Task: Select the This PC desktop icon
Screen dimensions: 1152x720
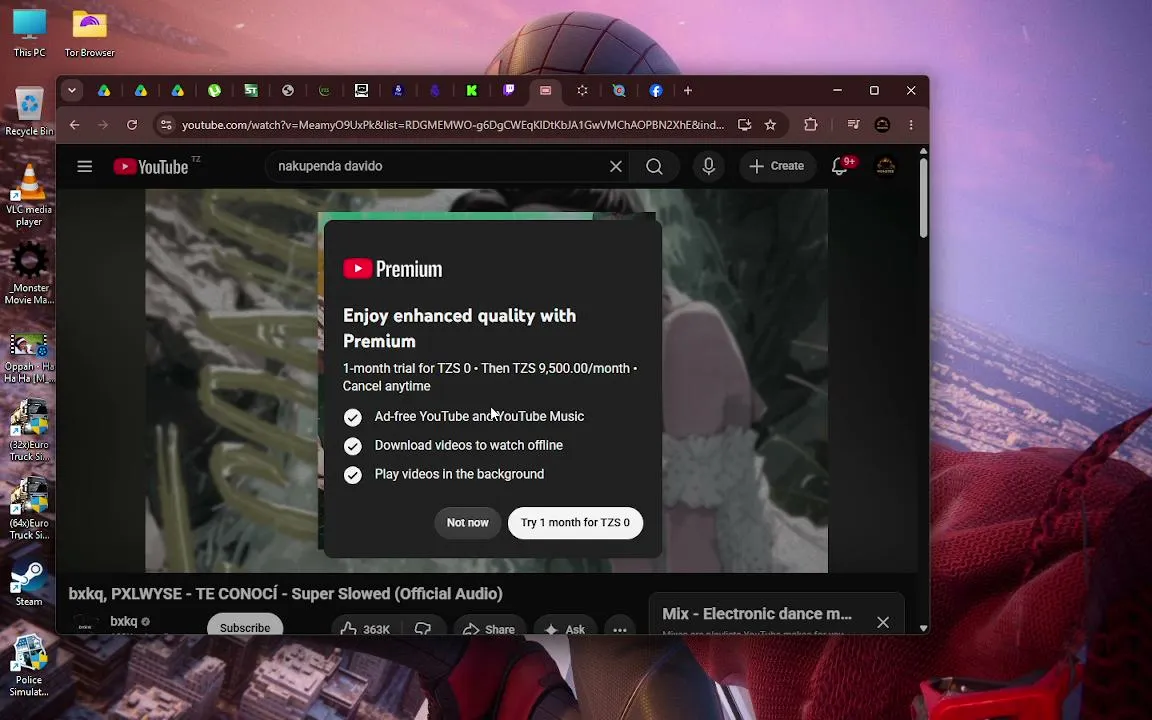Action: tap(29, 33)
